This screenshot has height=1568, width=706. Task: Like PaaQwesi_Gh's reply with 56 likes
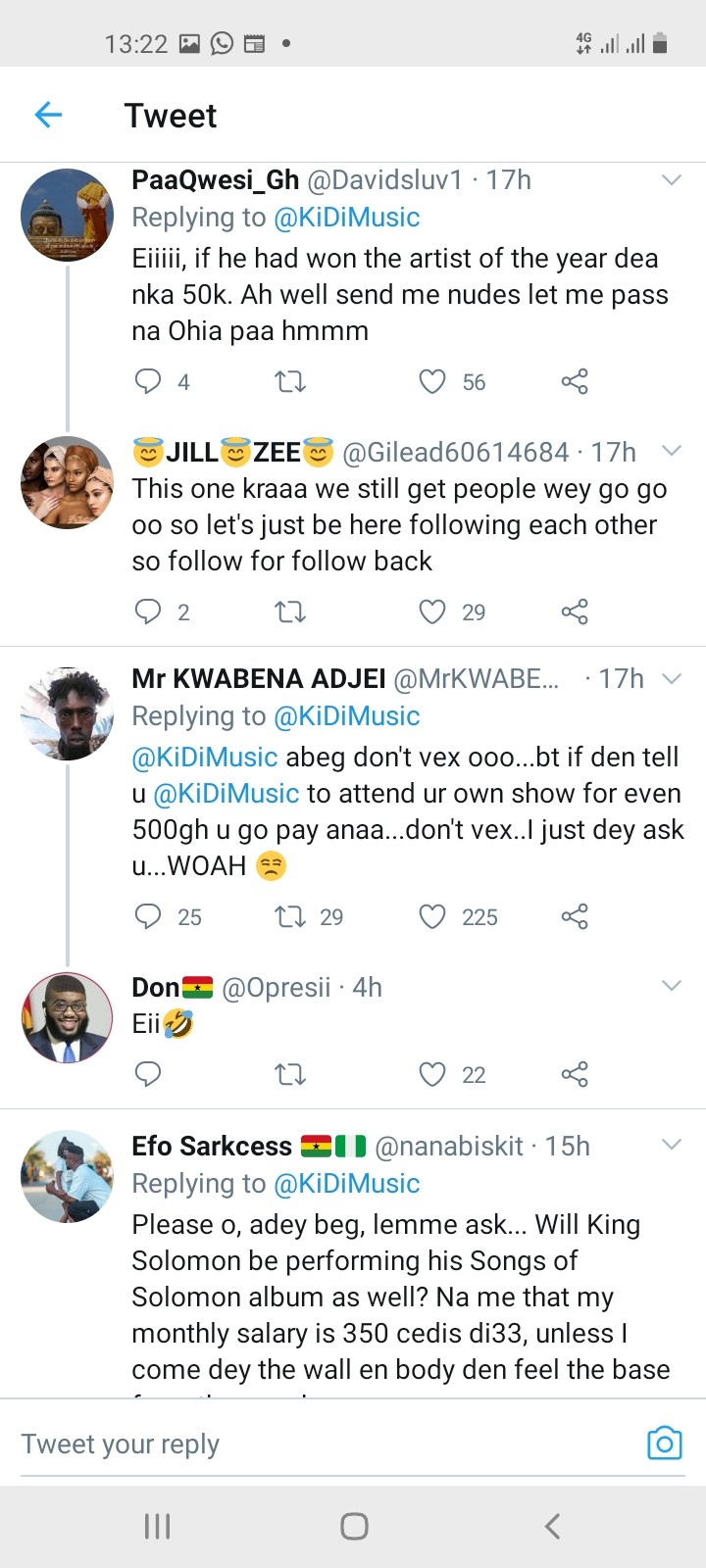(x=432, y=381)
